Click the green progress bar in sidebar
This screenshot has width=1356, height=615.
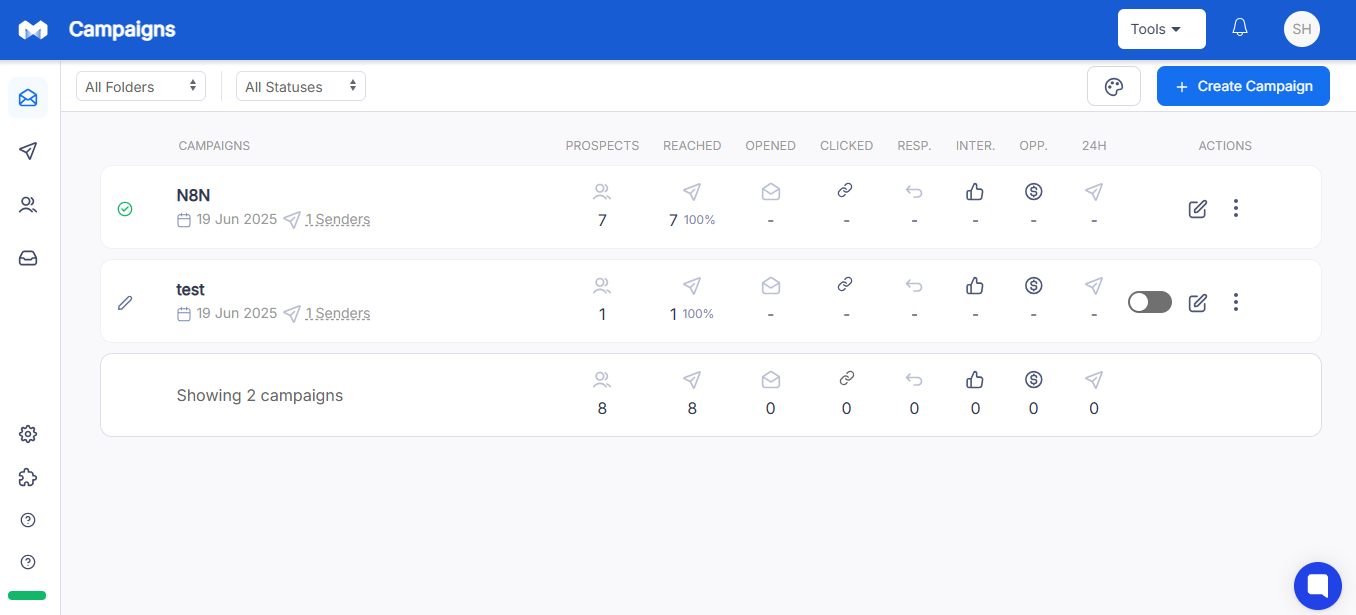27,595
